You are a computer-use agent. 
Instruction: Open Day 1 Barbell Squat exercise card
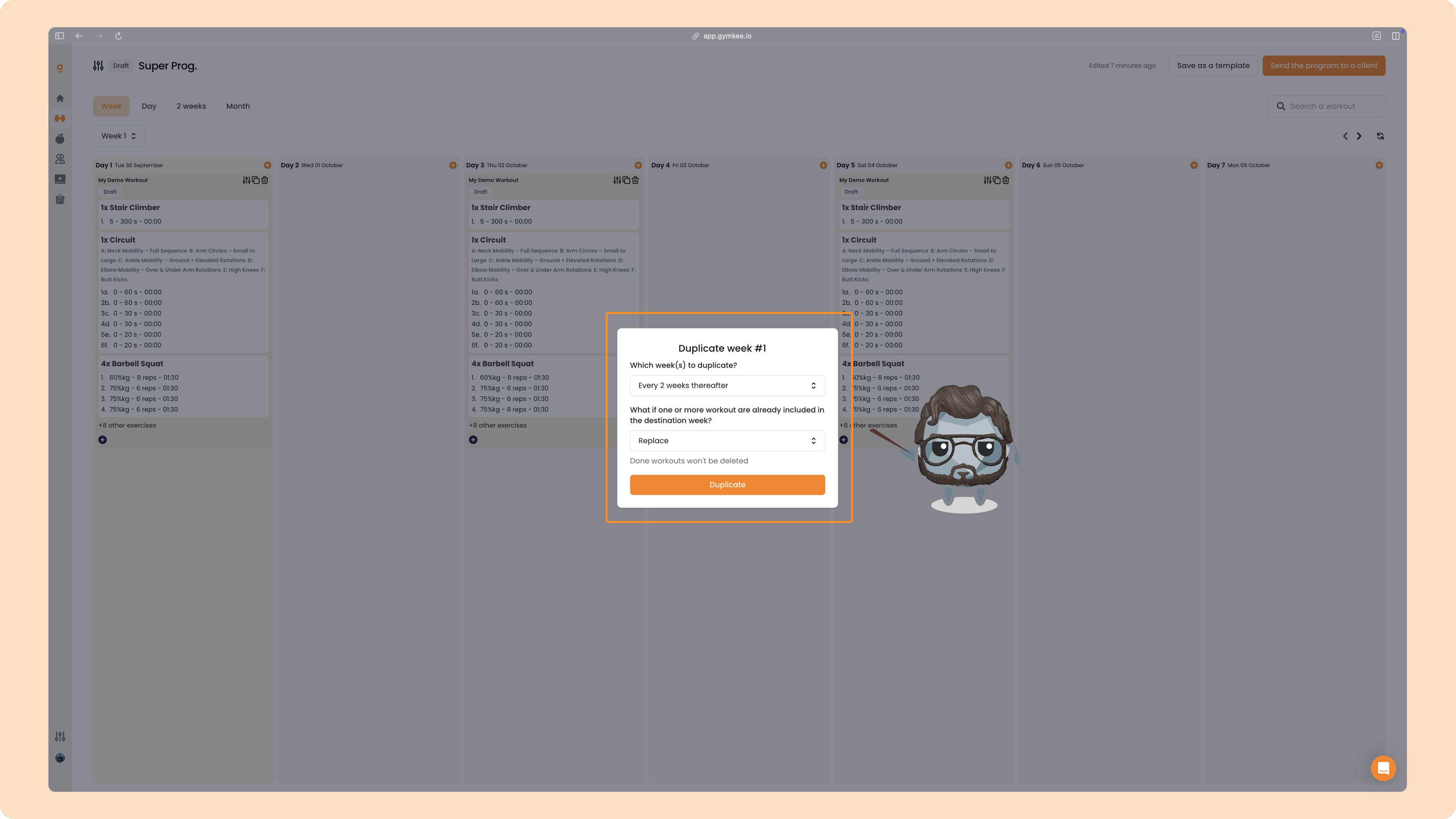pos(183,386)
